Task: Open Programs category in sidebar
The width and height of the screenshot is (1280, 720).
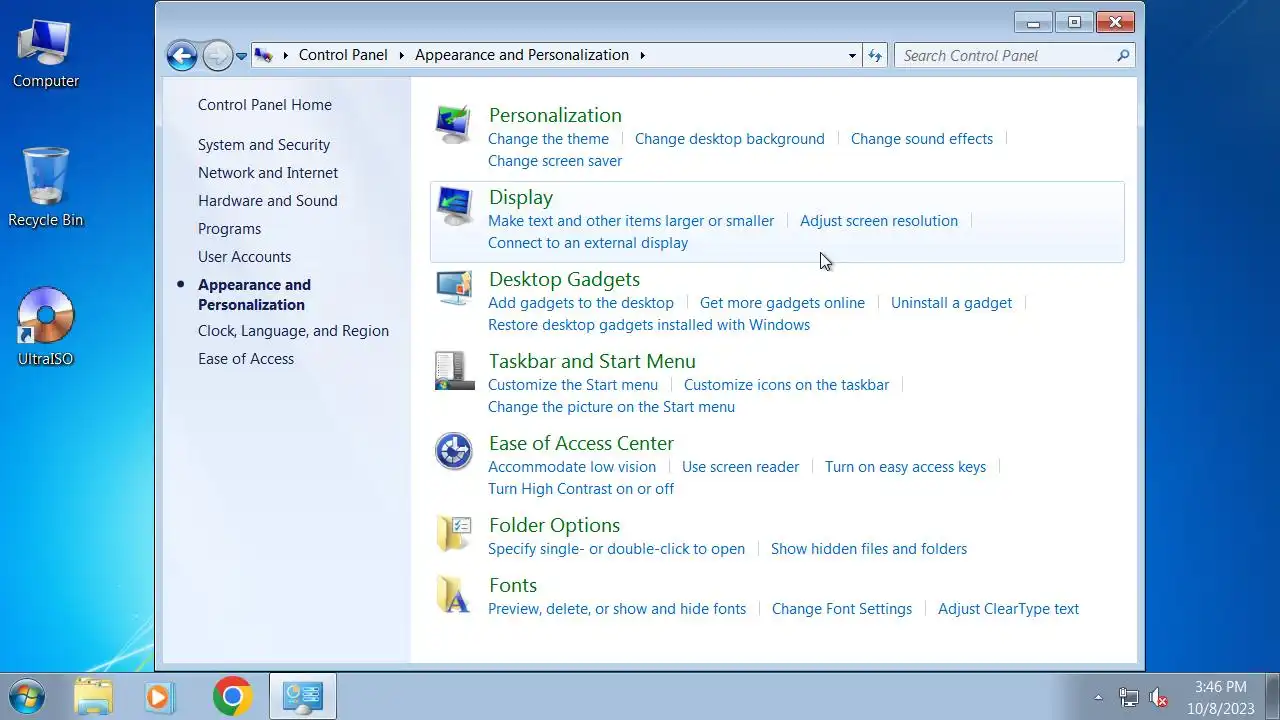Action: [x=229, y=229]
